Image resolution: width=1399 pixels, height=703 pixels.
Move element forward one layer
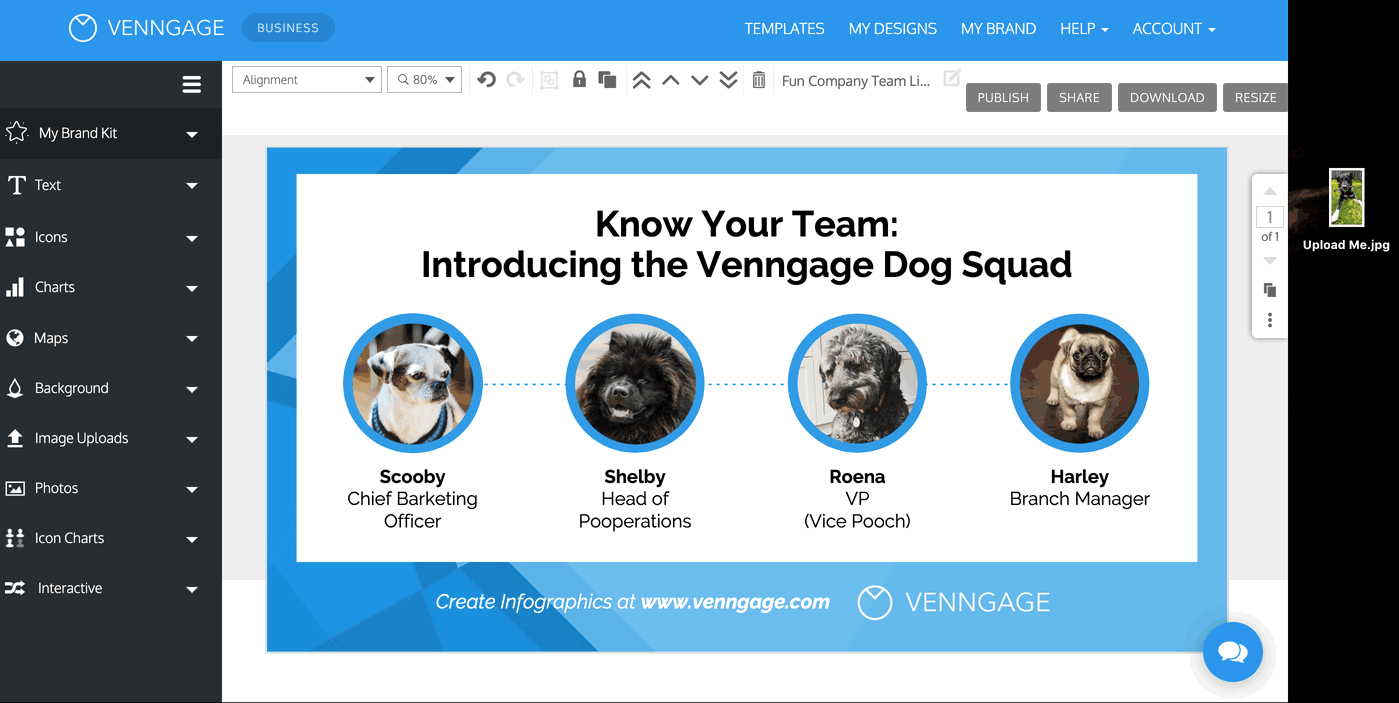tap(671, 80)
